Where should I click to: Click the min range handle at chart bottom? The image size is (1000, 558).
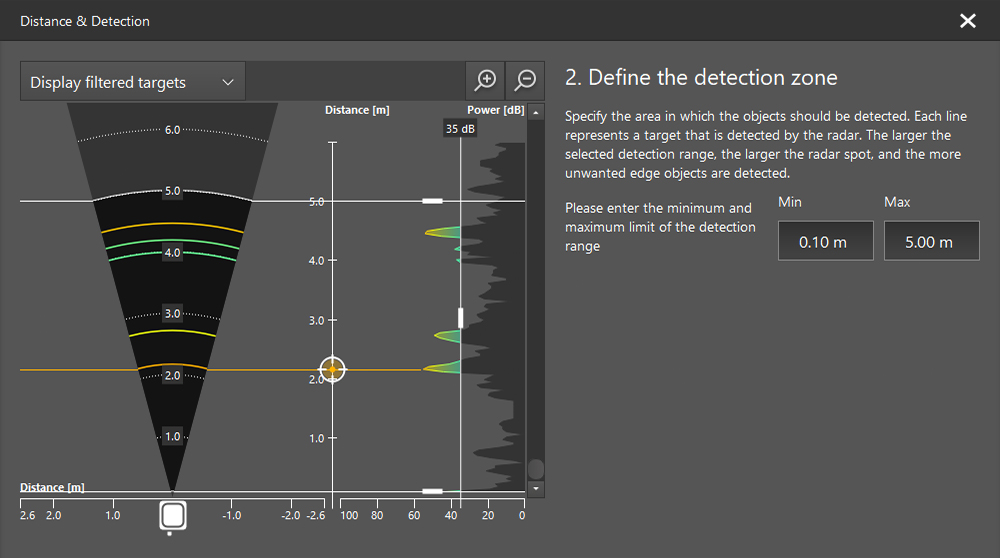pyautogui.click(x=432, y=491)
